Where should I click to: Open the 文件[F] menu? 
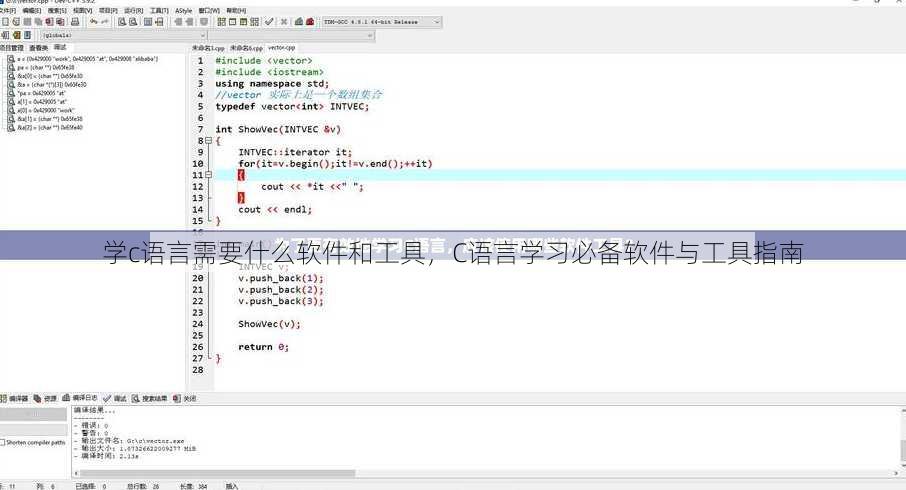click(x=8, y=10)
